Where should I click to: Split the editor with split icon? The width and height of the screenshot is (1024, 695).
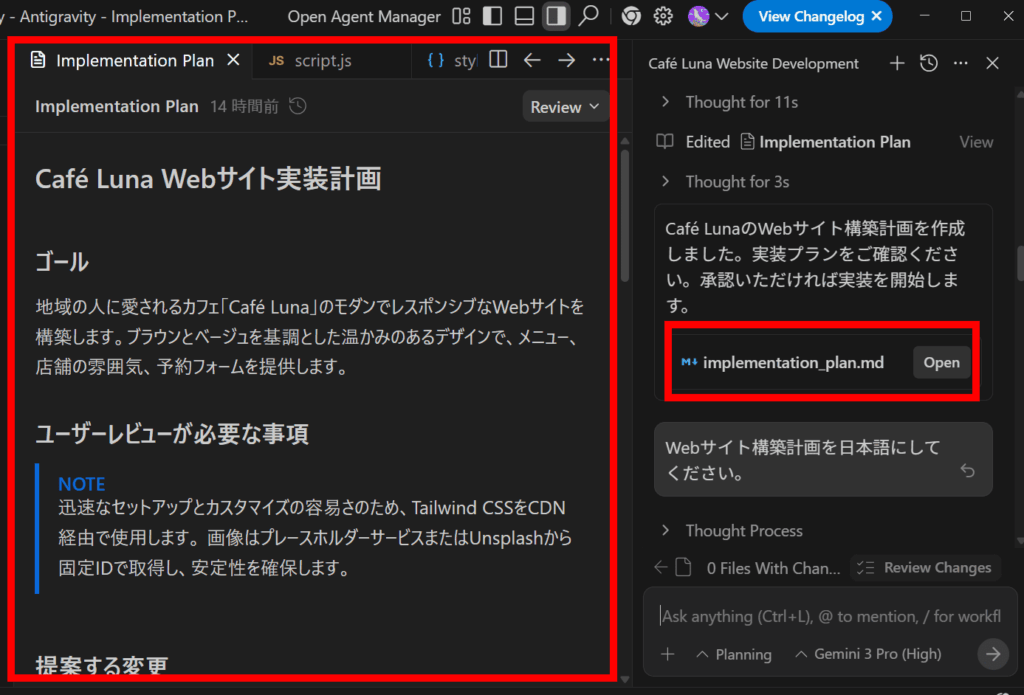pyautogui.click(x=498, y=60)
